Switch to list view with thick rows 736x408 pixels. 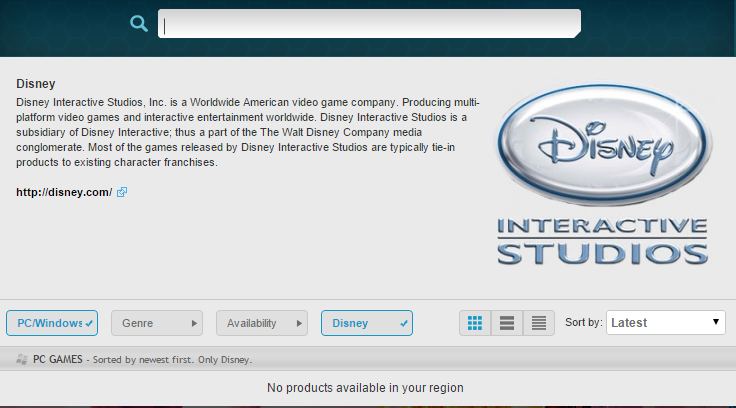tap(507, 323)
